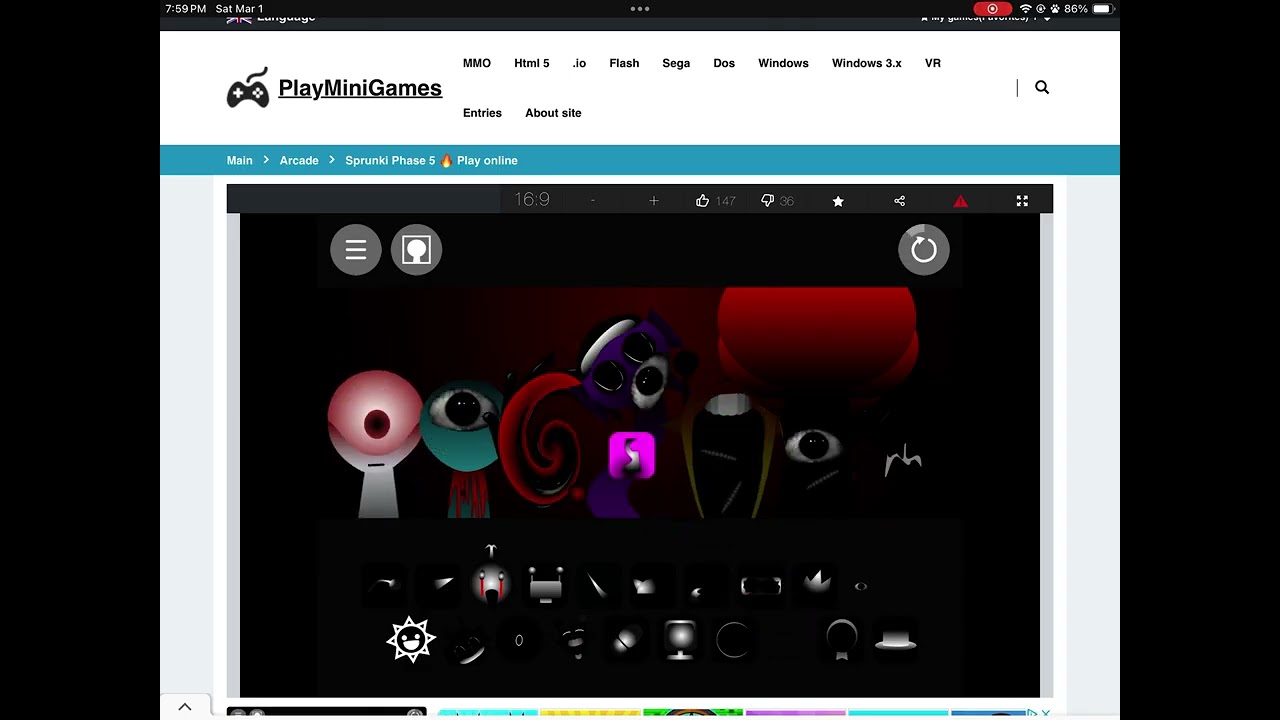Image resolution: width=1280 pixels, height=720 pixels.
Task: Pick the diagonal slash blade sound icon
Action: pos(597,585)
